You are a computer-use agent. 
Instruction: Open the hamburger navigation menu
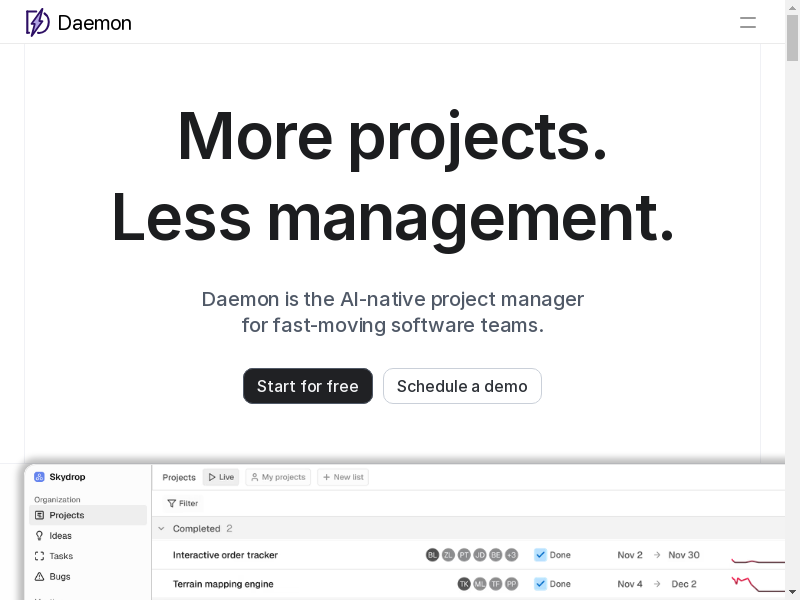747,22
